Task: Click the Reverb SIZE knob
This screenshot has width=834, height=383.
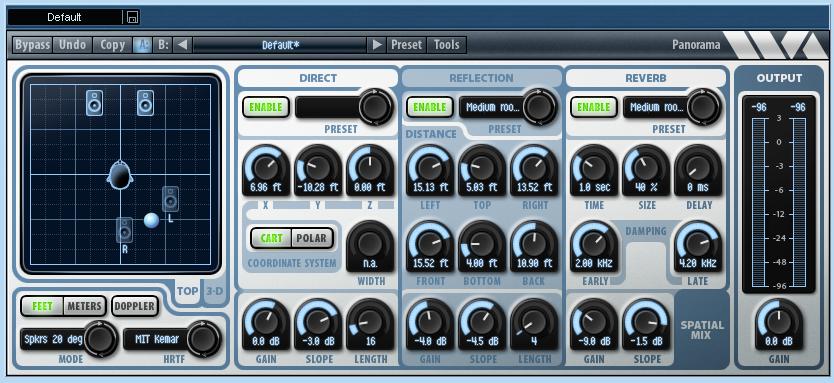Action: click(x=646, y=169)
